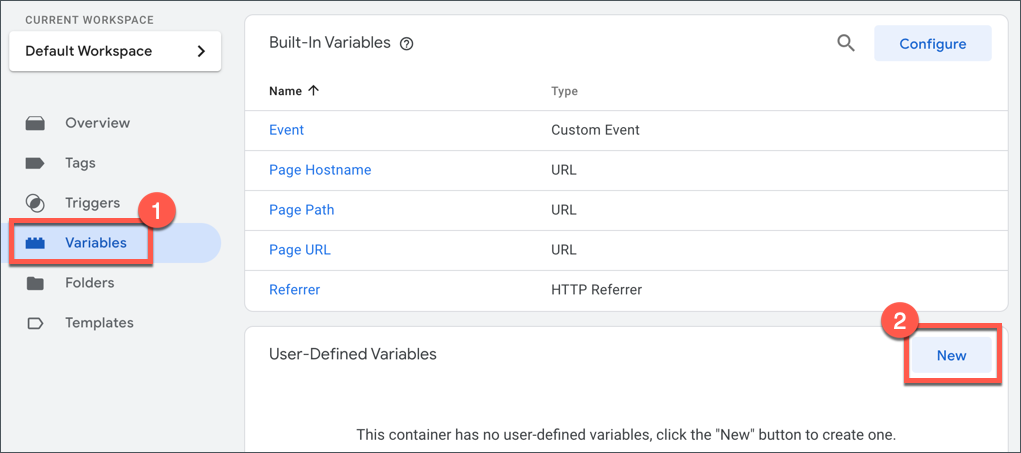1021x453 pixels.
Task: Open Built-In Variables help icon
Action: click(407, 44)
